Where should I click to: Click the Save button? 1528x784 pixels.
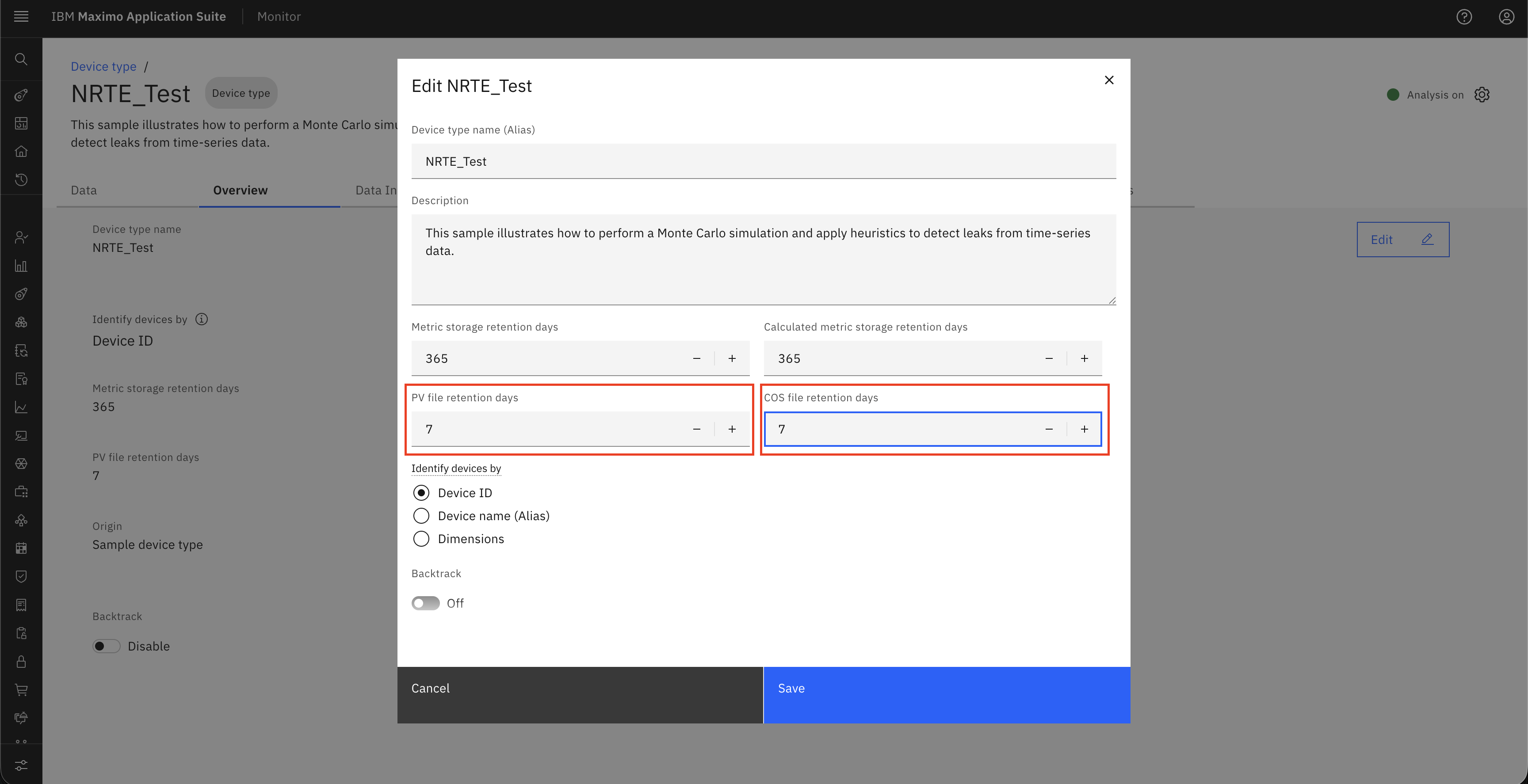pyautogui.click(x=947, y=695)
